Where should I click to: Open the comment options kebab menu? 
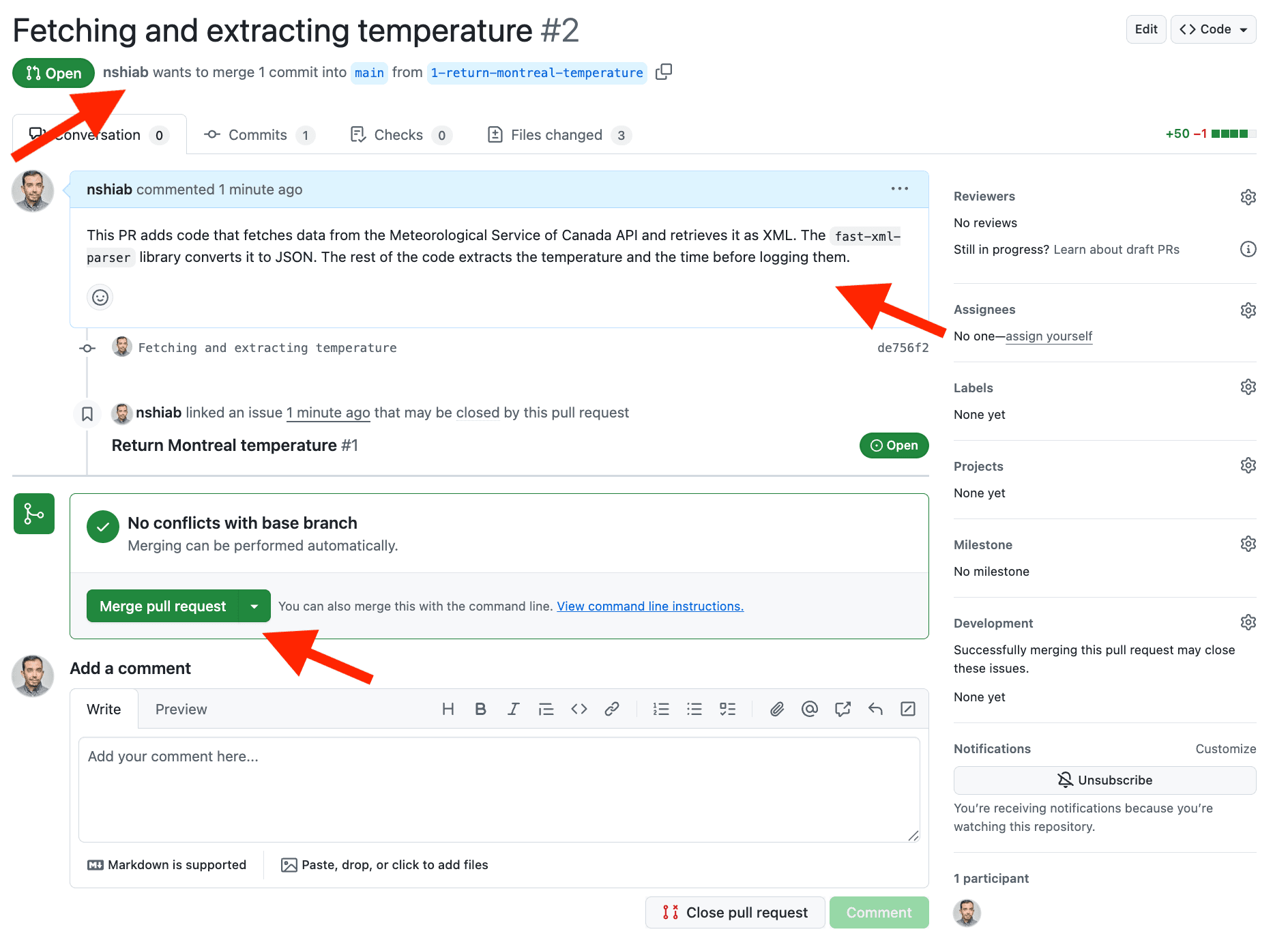coord(899,189)
